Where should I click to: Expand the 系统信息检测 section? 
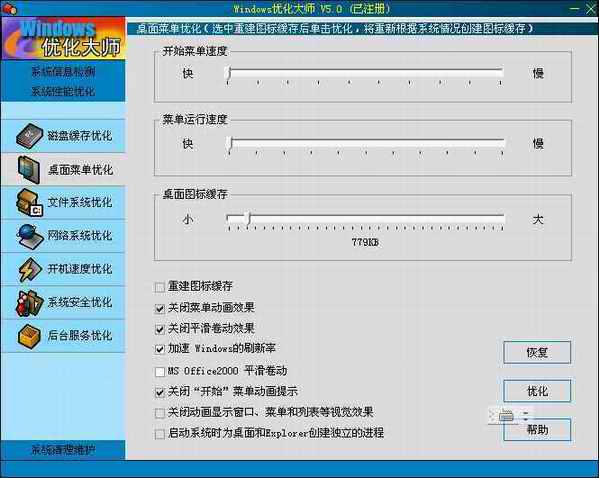(x=63, y=71)
